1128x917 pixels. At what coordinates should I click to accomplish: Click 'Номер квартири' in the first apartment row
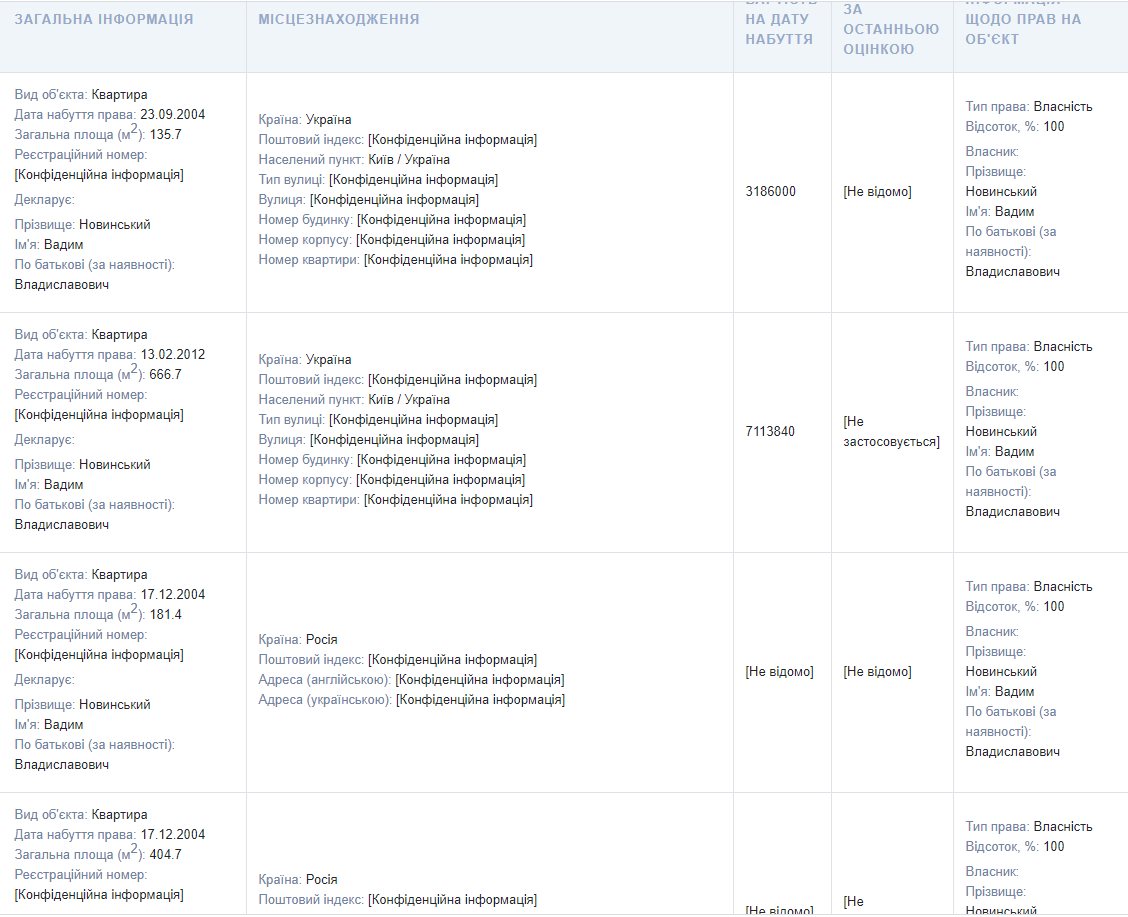[x=309, y=260]
